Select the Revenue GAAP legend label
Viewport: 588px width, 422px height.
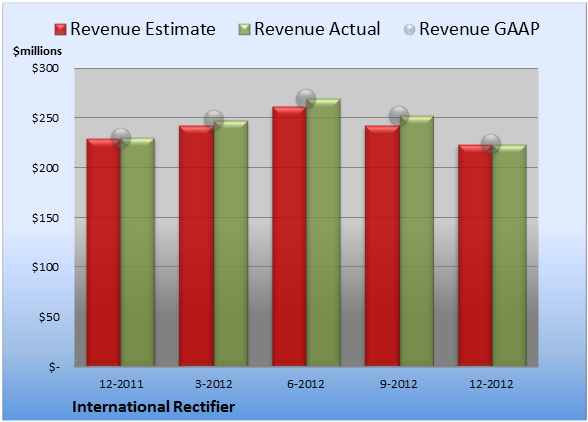[479, 29]
